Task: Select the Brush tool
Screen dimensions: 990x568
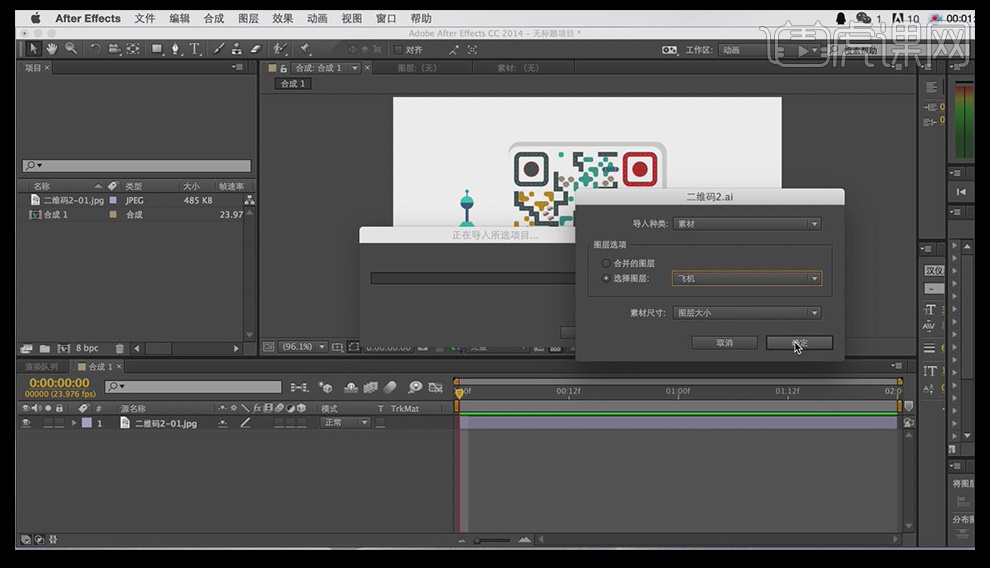Action: click(x=219, y=48)
